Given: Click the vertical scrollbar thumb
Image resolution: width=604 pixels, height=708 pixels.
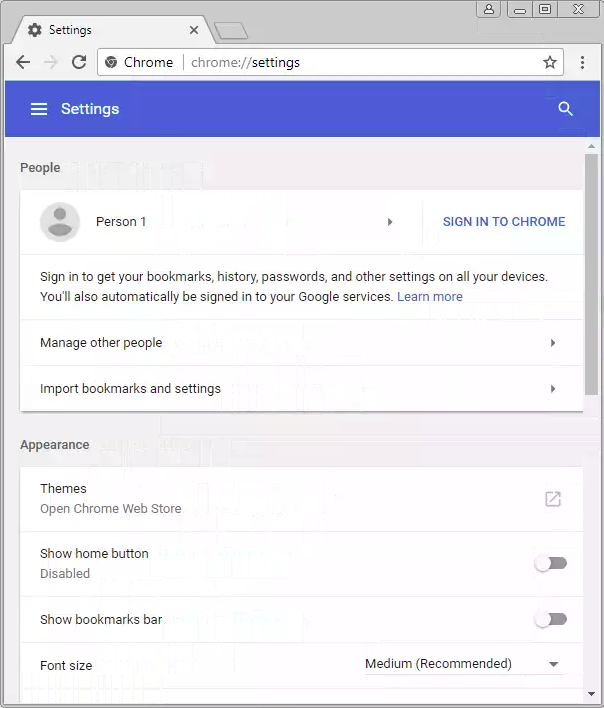Looking at the screenshot, I should (591, 275).
